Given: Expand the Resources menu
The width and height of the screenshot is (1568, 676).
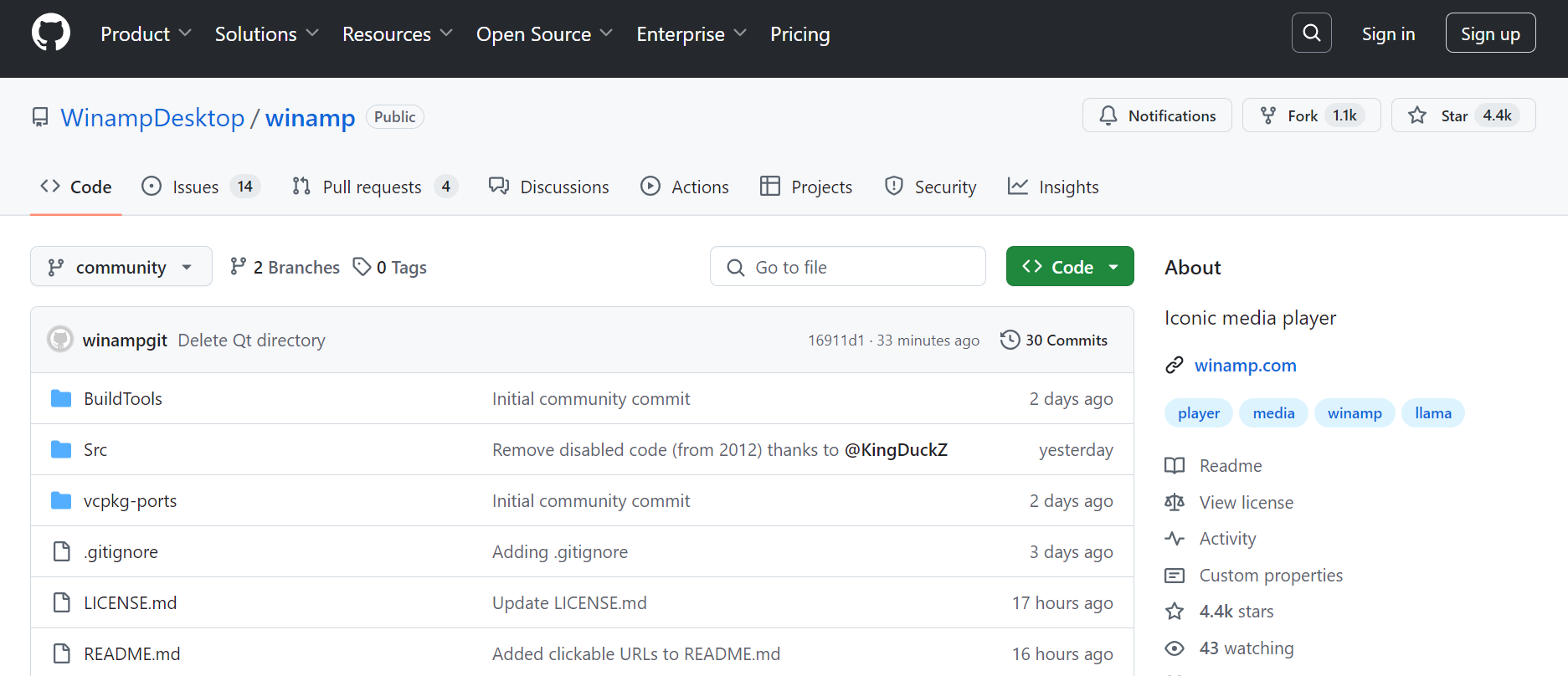Looking at the screenshot, I should point(398,34).
